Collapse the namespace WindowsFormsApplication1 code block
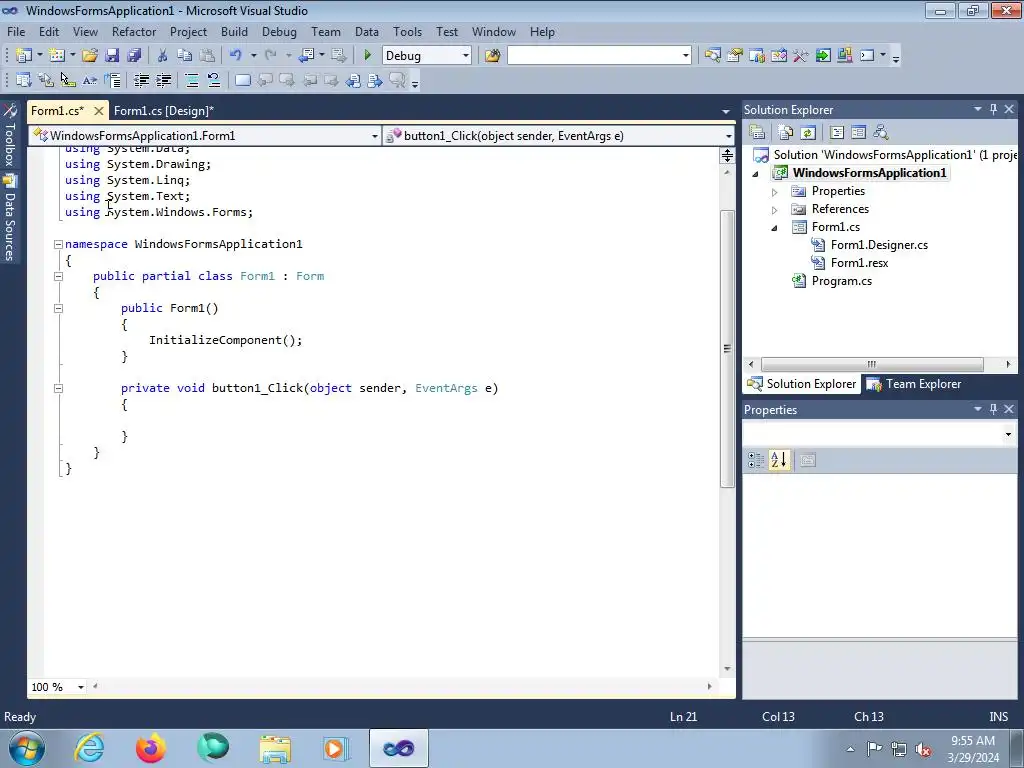 [x=58, y=244]
